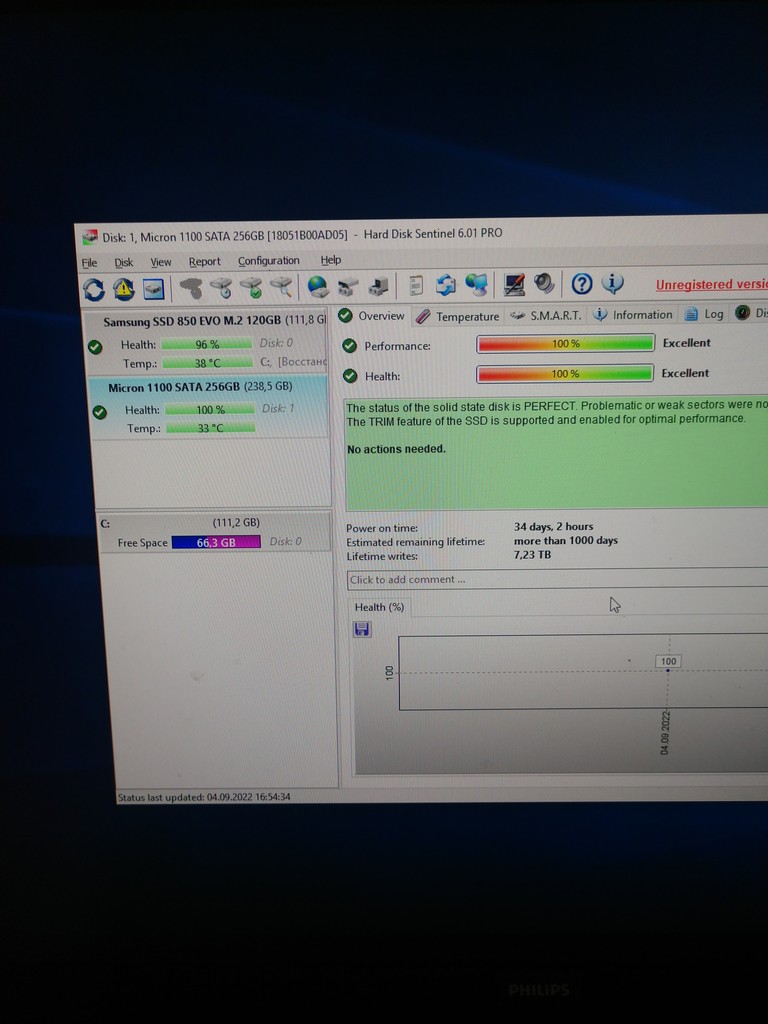Click the disk with magnifying glass icon
This screenshot has height=1024, width=768.
tap(281, 287)
